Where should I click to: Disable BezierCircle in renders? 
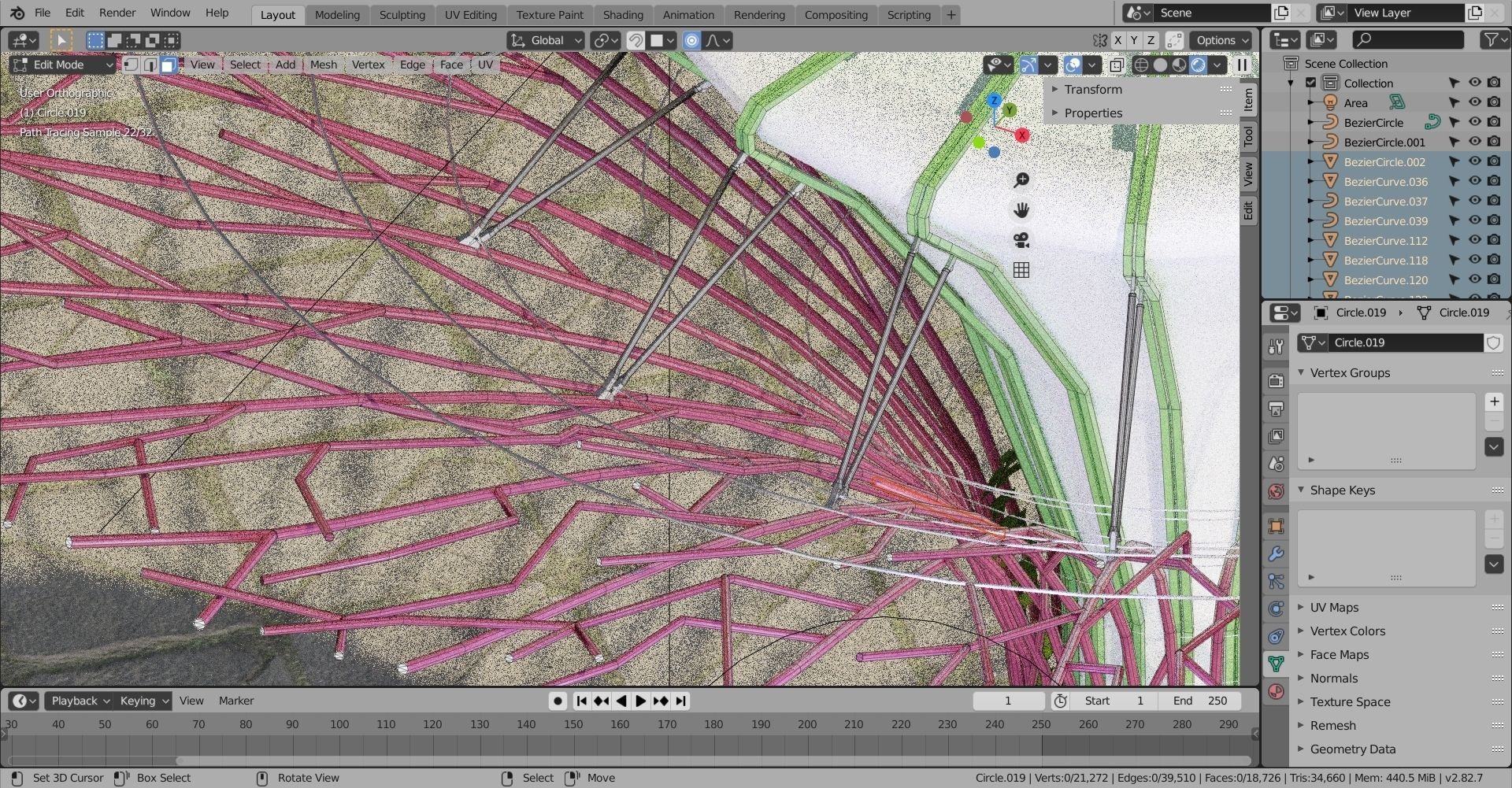point(1494,122)
